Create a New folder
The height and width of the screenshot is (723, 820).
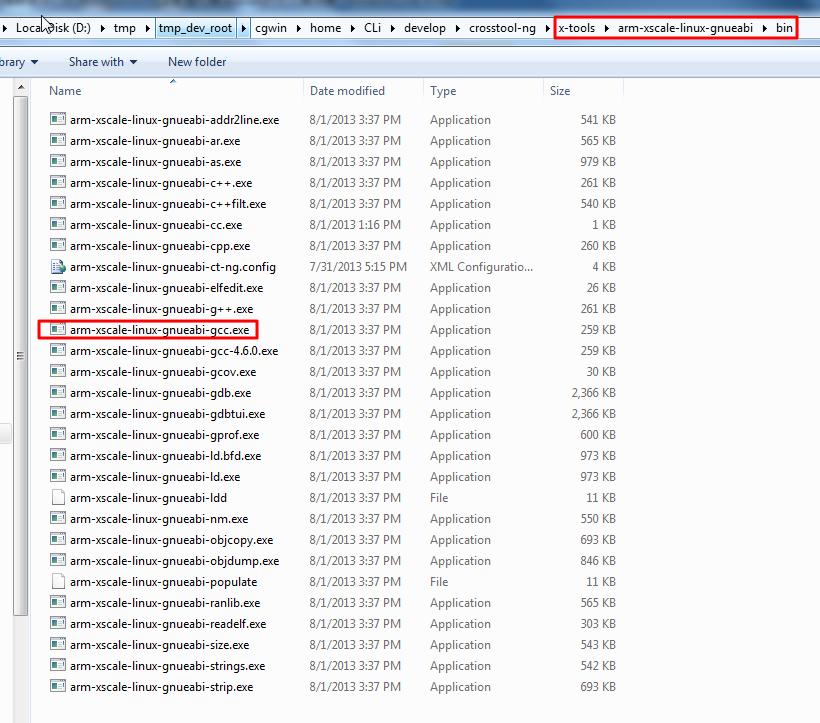pyautogui.click(x=197, y=62)
